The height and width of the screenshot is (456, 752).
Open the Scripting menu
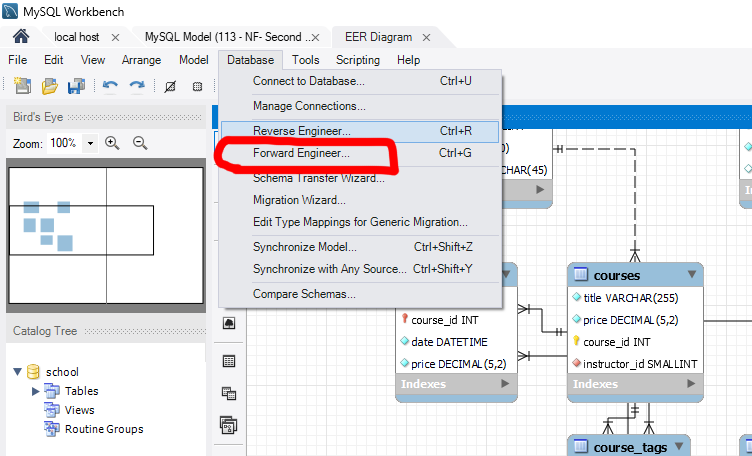point(358,60)
